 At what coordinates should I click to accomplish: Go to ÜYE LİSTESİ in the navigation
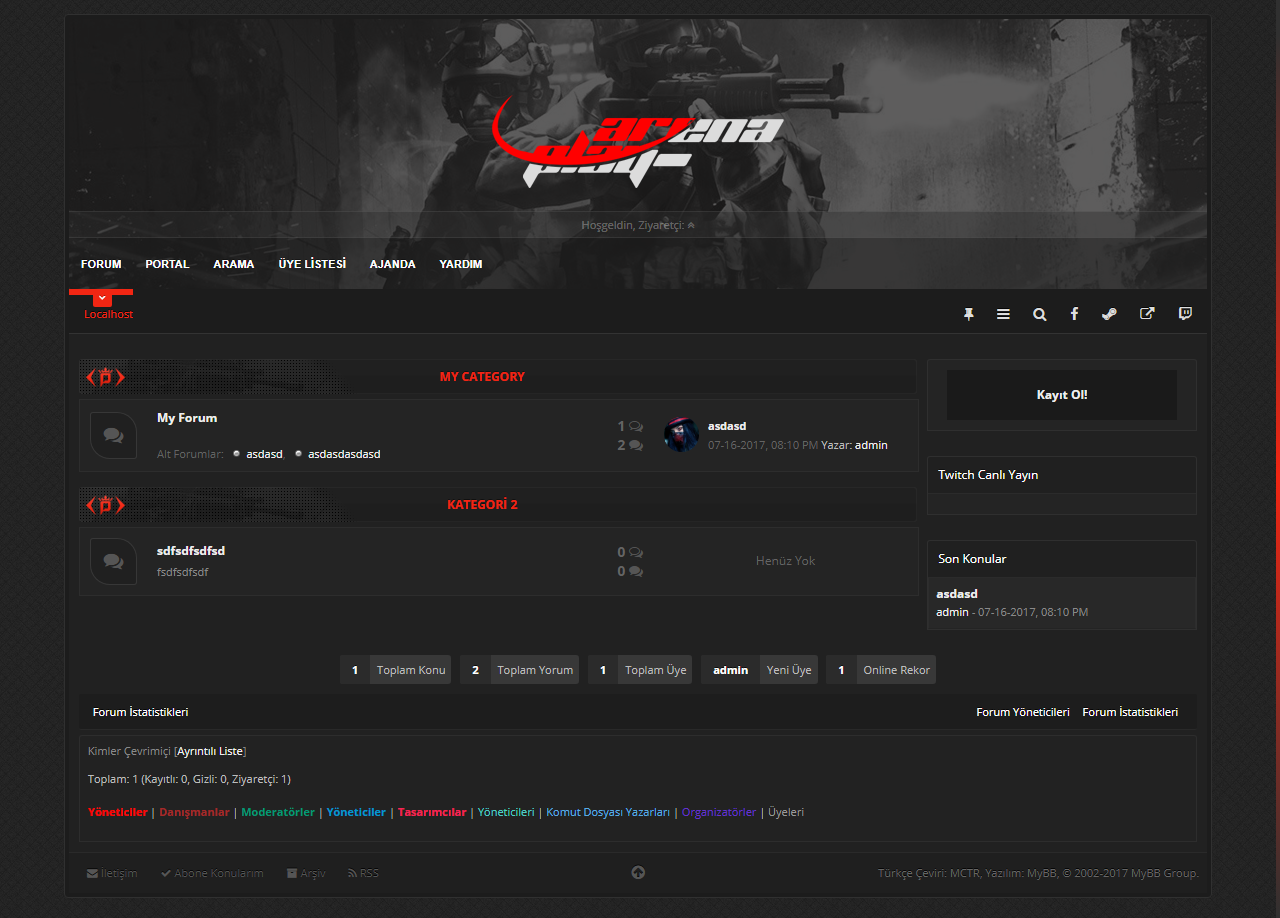coord(312,264)
